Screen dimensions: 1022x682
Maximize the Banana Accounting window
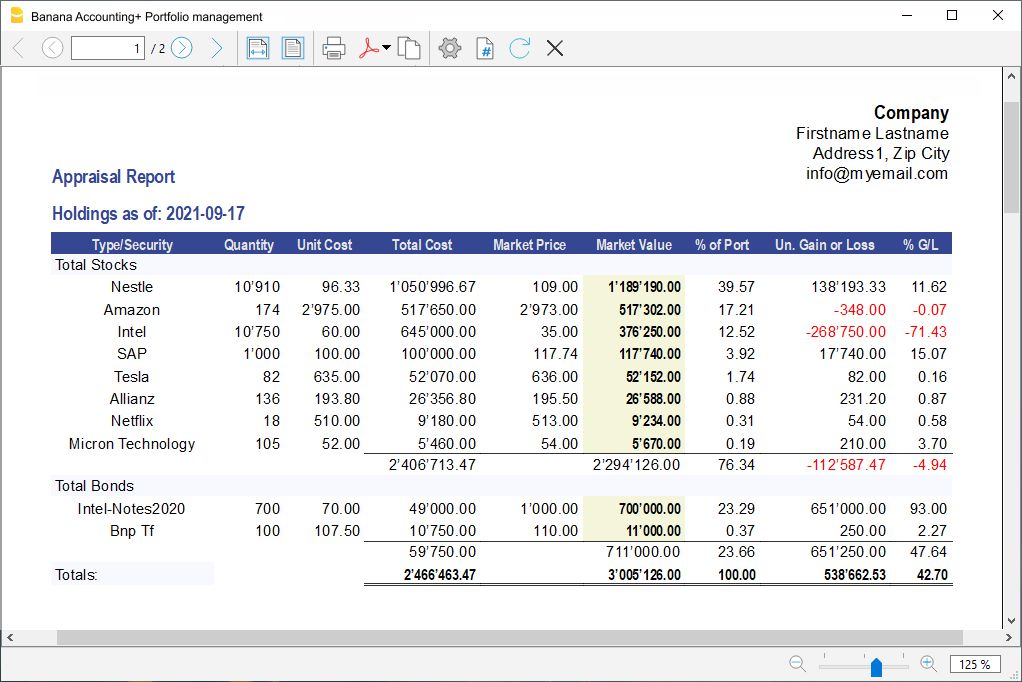[x=952, y=15]
